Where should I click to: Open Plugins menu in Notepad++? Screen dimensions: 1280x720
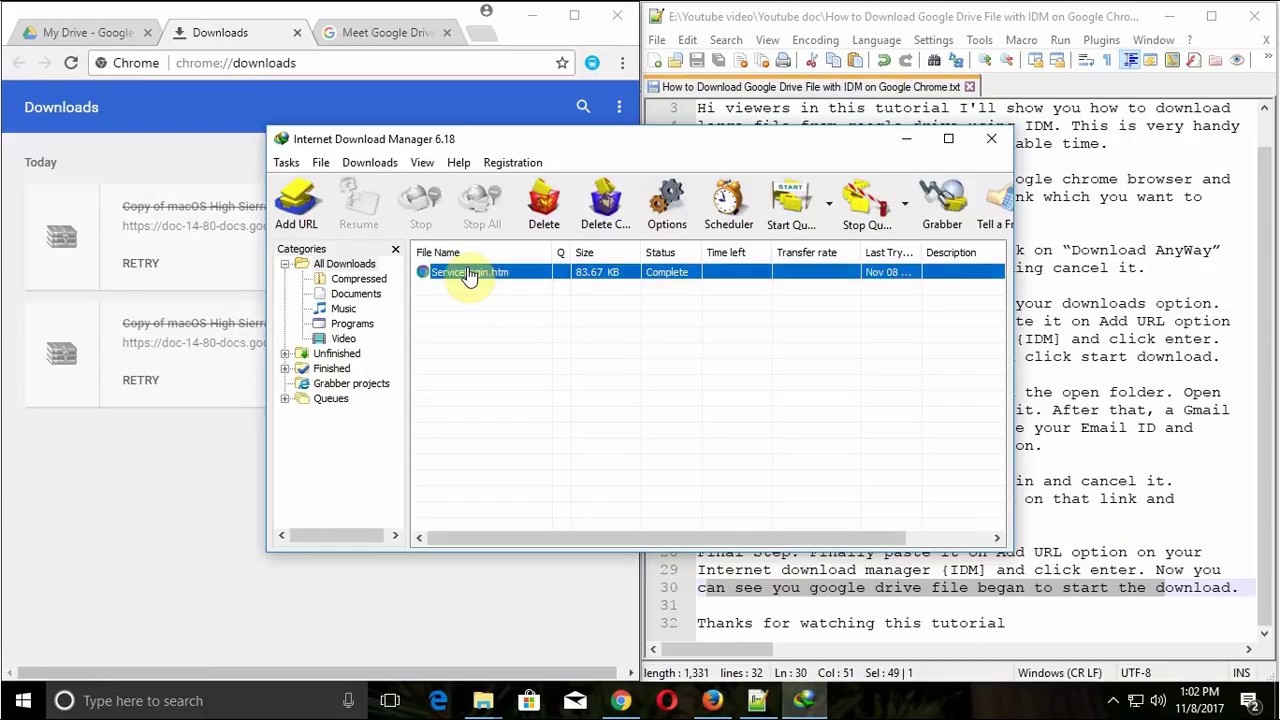pos(1101,40)
